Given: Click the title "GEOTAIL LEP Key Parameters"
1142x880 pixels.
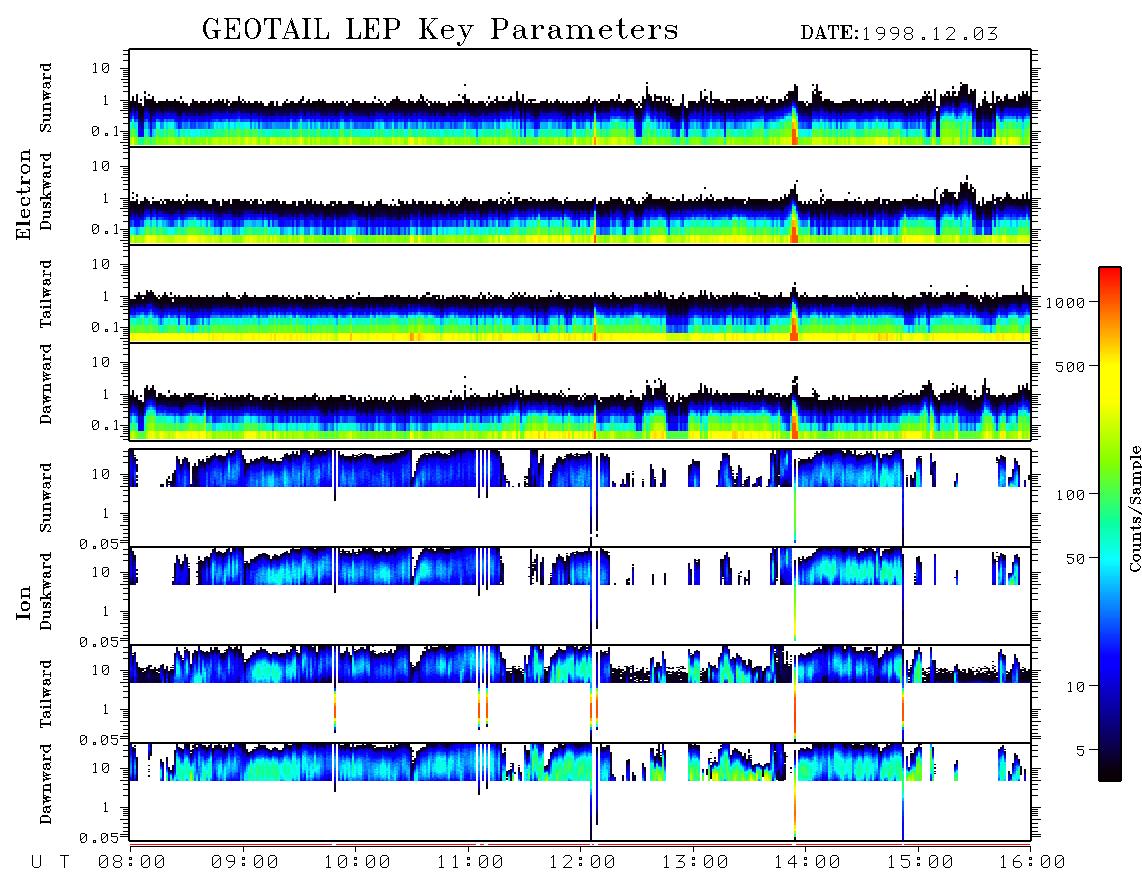Looking at the screenshot, I should click(x=440, y=30).
